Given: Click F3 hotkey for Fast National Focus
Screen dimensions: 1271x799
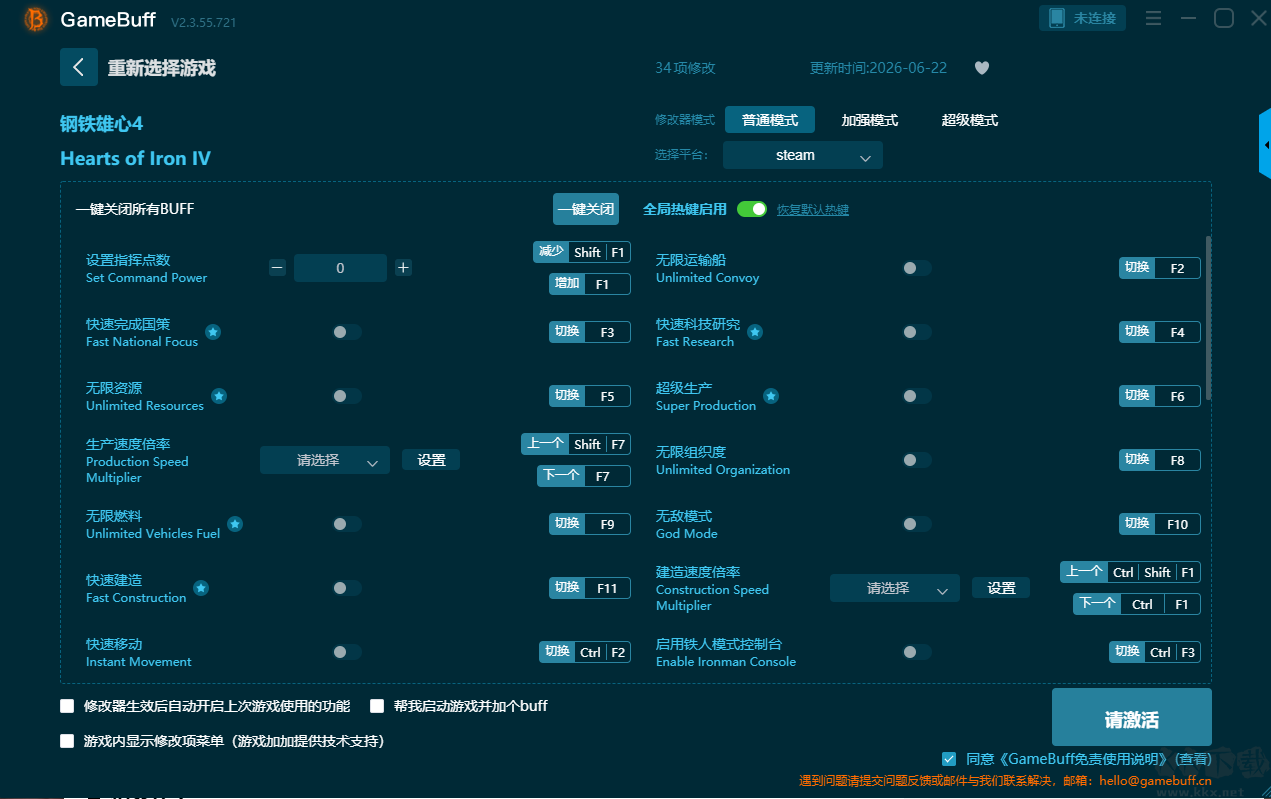Looking at the screenshot, I should click(590, 332).
